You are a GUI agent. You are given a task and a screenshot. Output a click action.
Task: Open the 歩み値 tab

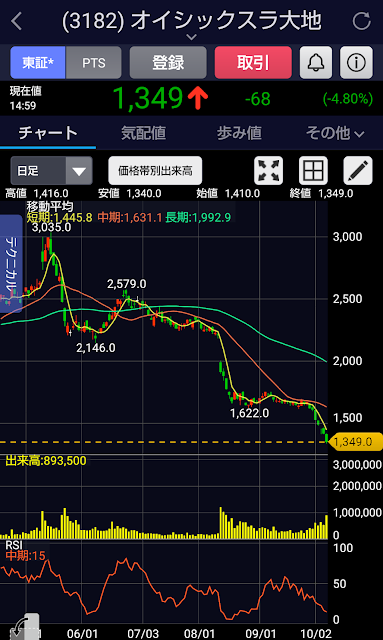pos(239,133)
